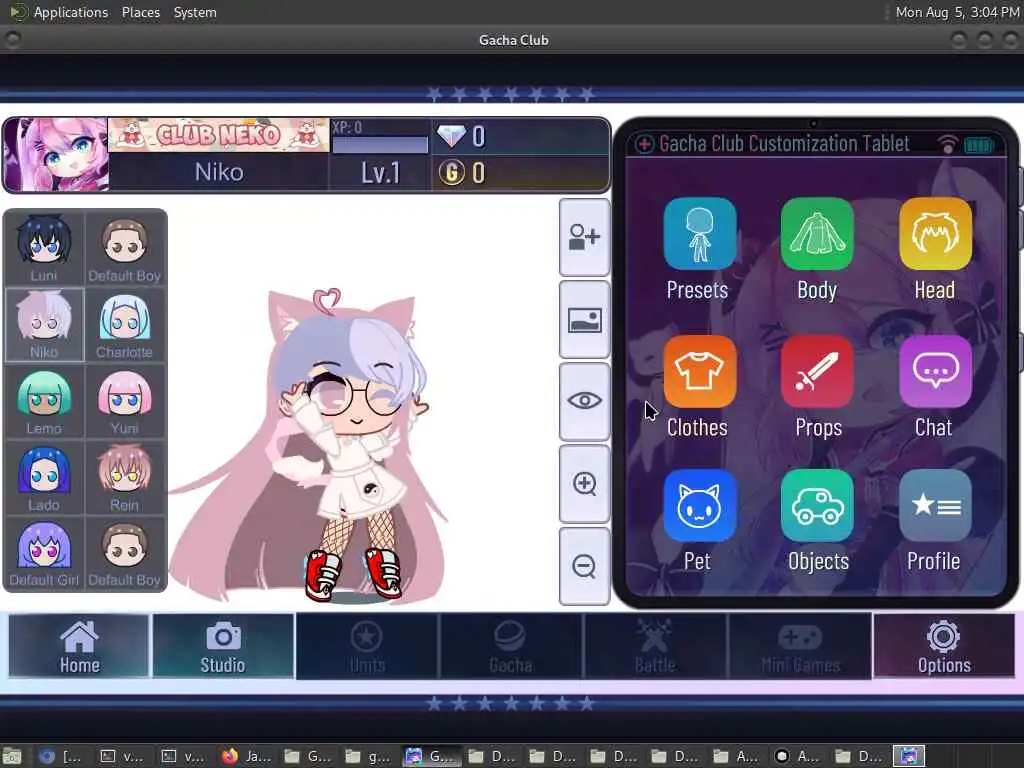Screen dimensions: 1024x768
Task: Go to the Home tab
Action: [79, 646]
